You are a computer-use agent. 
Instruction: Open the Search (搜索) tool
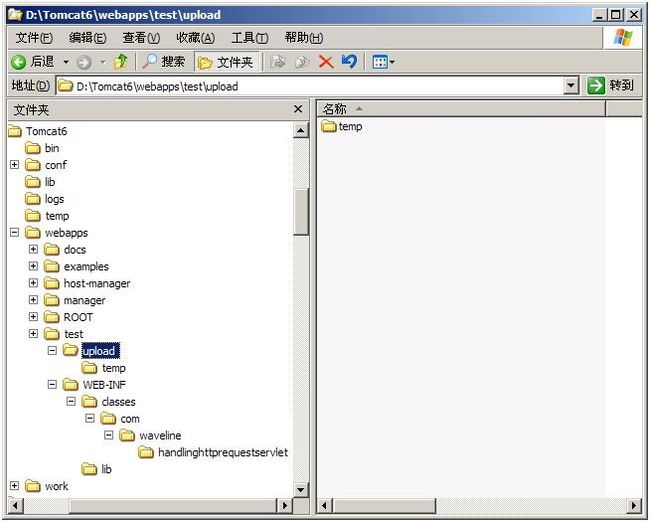coord(163,62)
